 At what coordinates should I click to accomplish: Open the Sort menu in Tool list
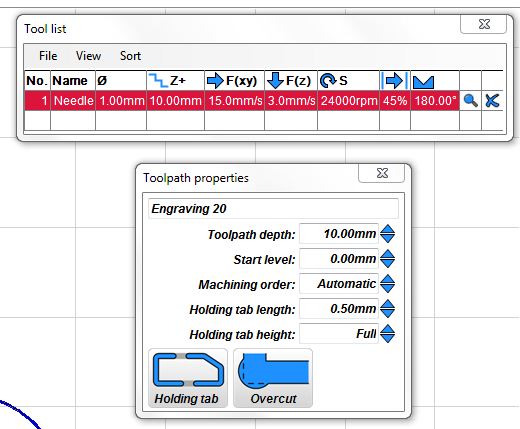coord(130,56)
